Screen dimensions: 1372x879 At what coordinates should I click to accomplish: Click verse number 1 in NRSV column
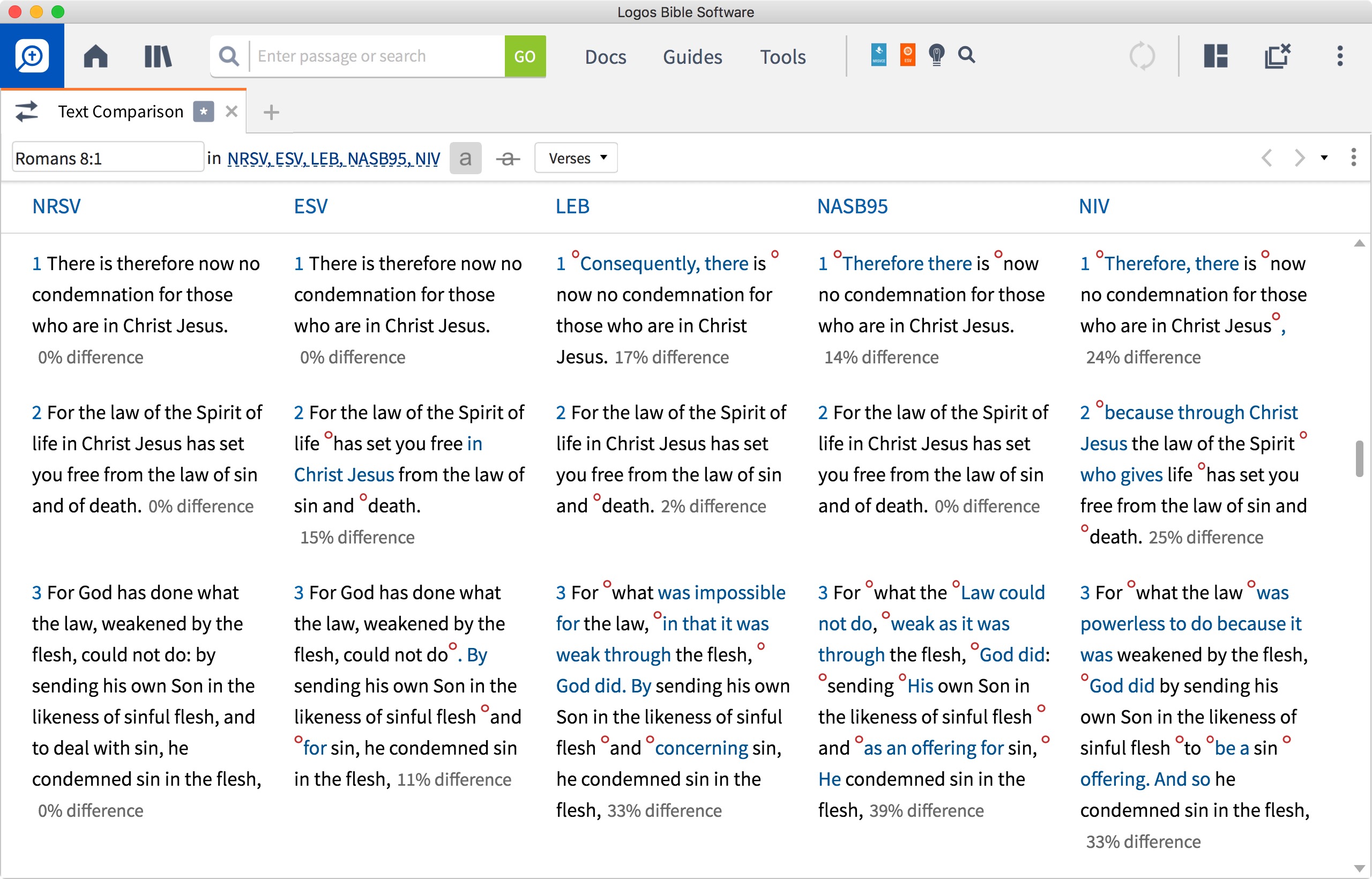[x=36, y=264]
